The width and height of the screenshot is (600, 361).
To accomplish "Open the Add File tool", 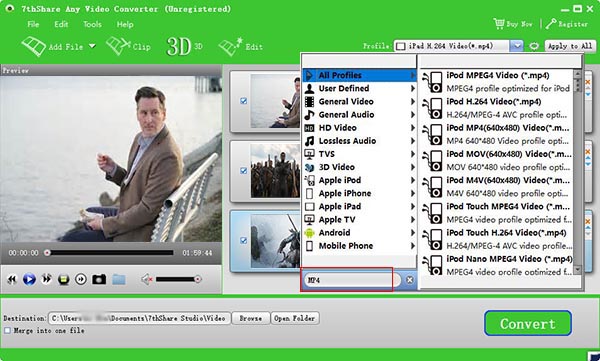I will 52,47.
